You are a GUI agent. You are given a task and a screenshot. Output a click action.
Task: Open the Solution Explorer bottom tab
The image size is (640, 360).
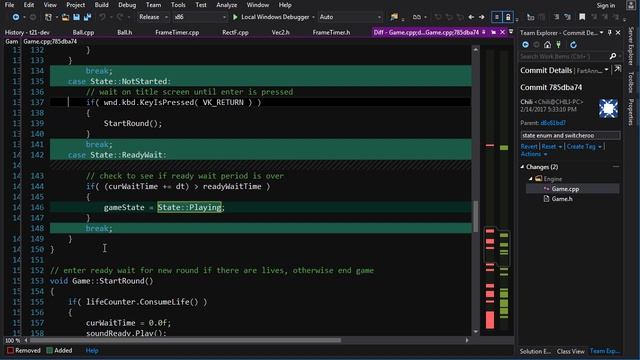pyautogui.click(x=535, y=351)
